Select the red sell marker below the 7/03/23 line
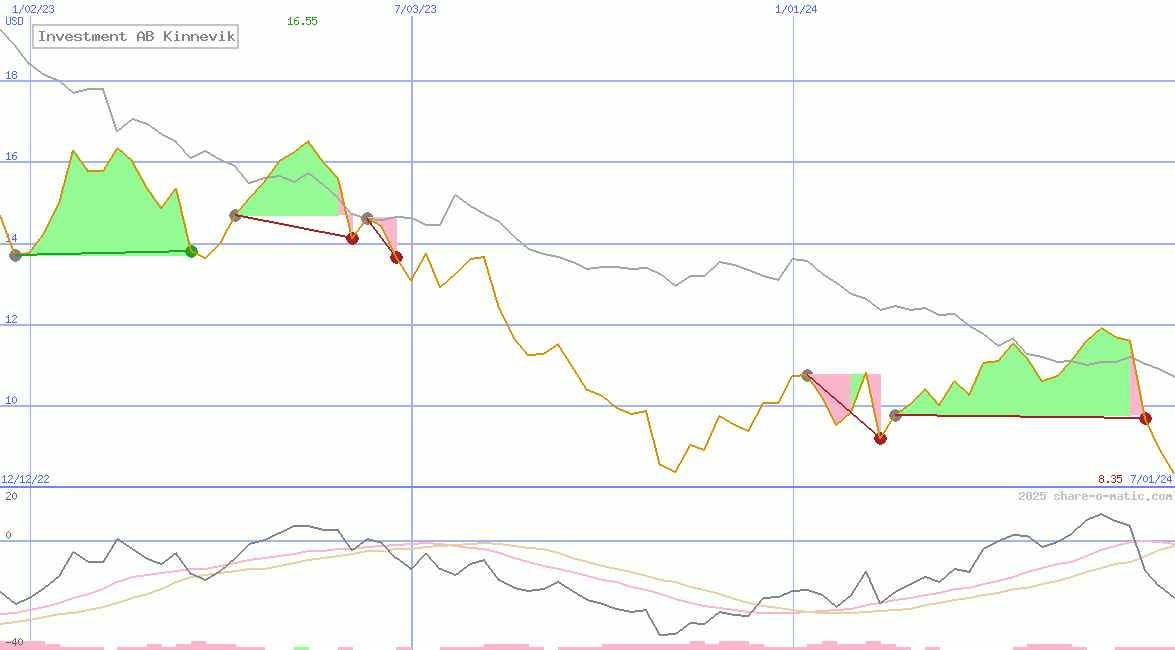The height and width of the screenshot is (650, 1175). pyautogui.click(x=396, y=257)
